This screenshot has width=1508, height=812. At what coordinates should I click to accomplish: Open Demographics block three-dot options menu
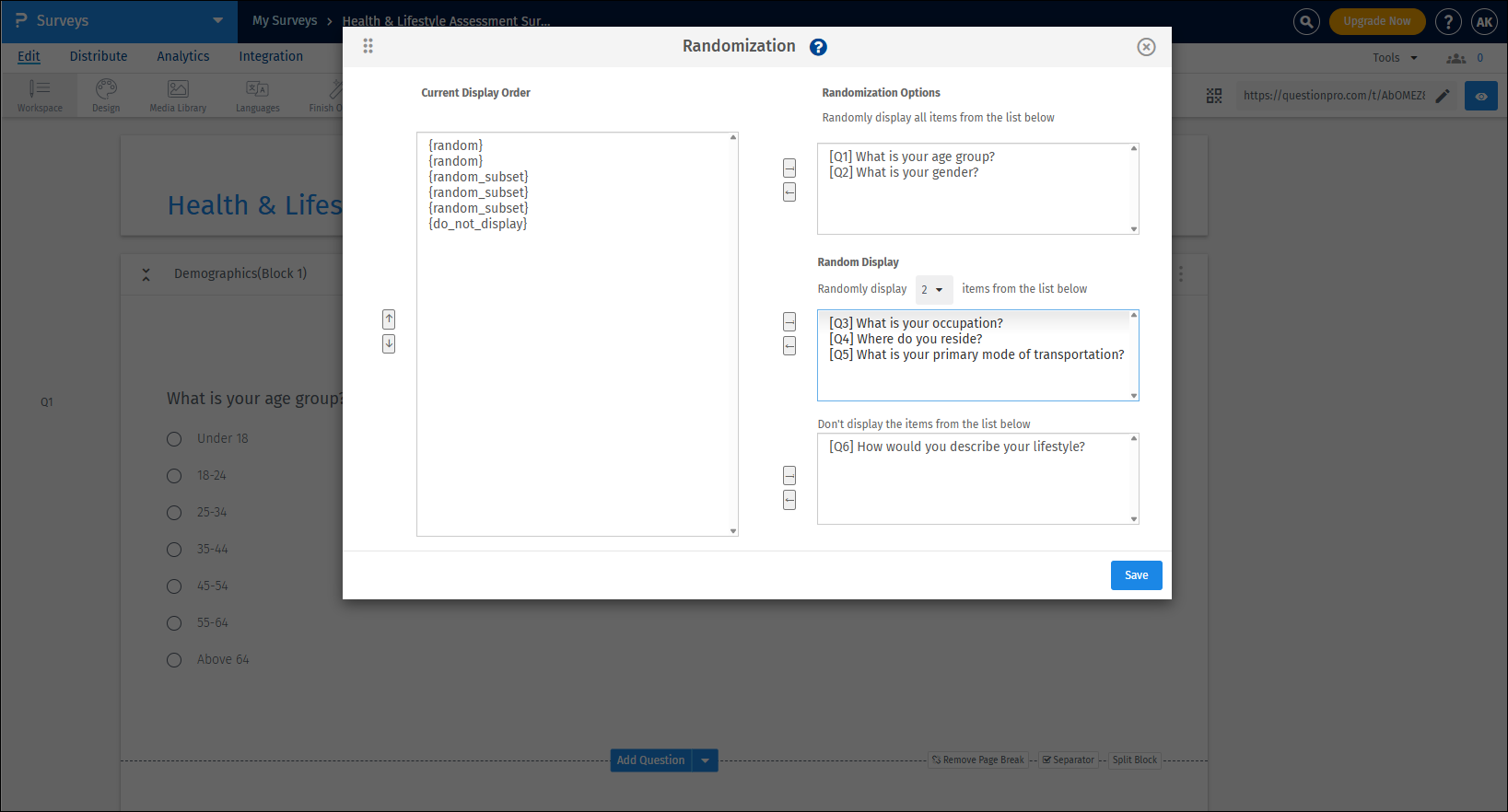1181,274
